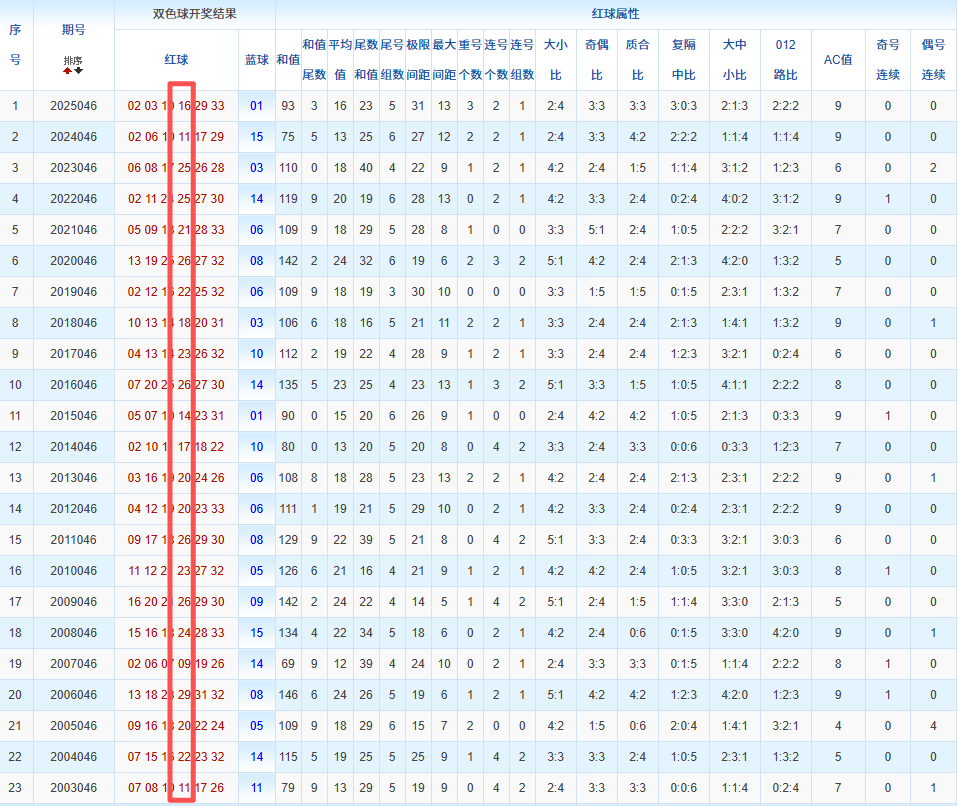Click 复隔中比 3:0:3 in row 2025046
The width and height of the screenshot is (959, 806).
683,106
